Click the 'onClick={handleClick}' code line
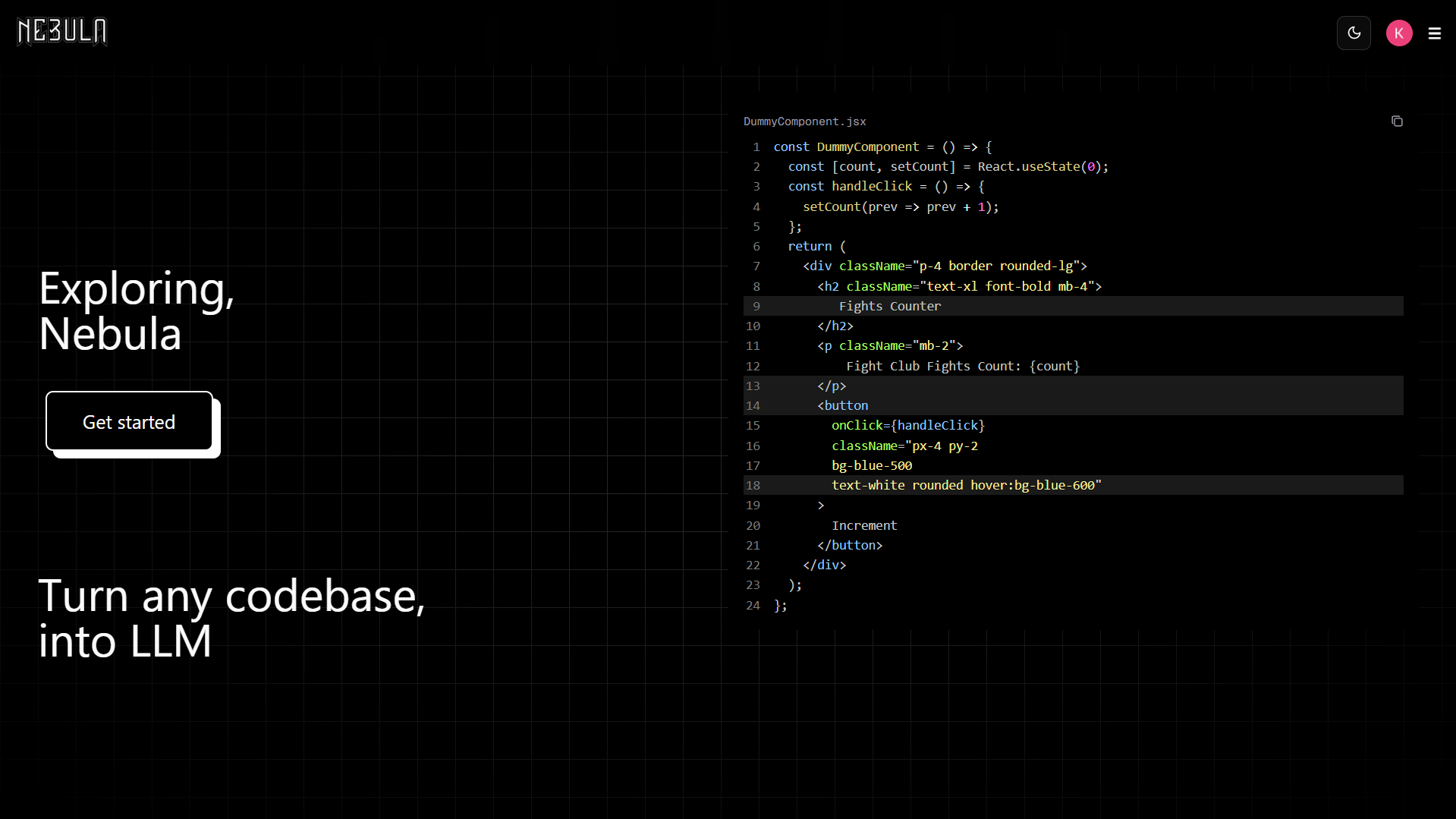Viewport: 1456px width, 819px height. pos(1074,425)
